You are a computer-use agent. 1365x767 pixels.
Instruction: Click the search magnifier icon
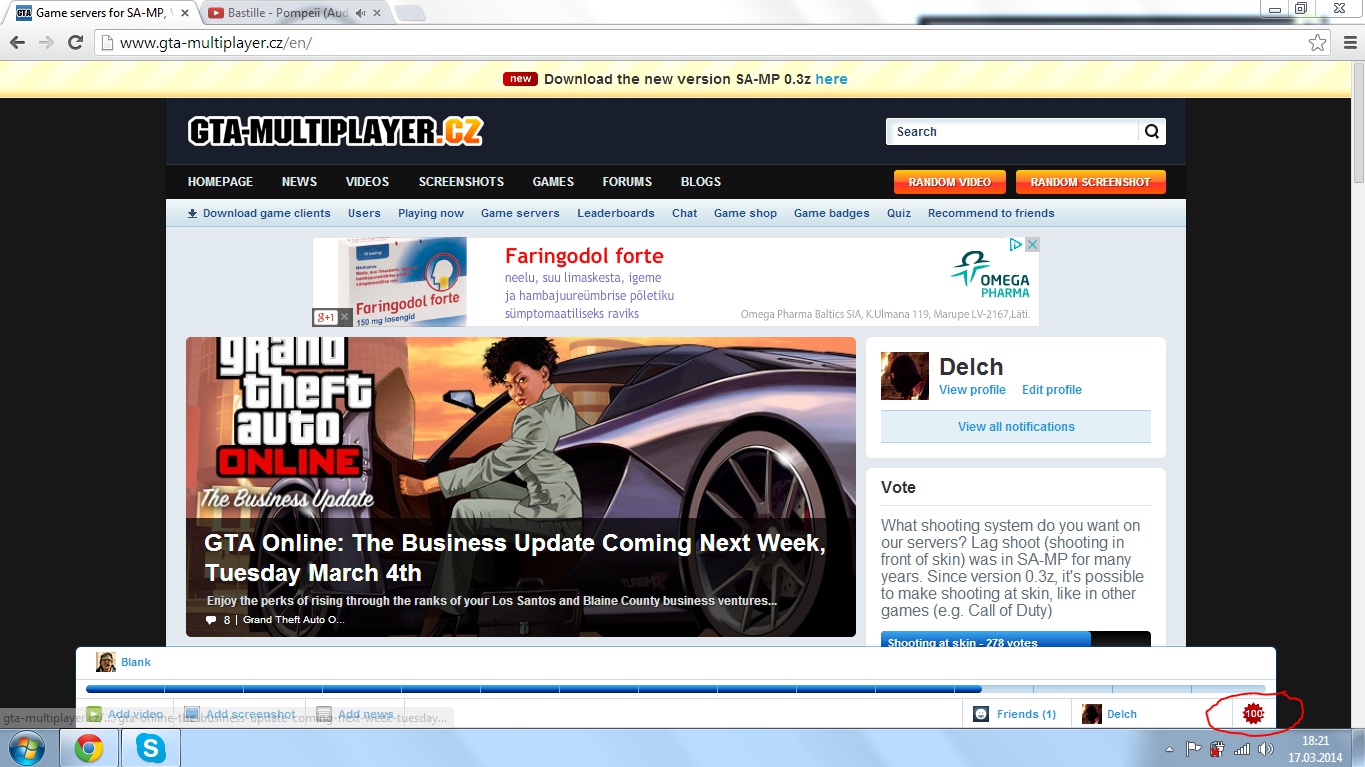[1152, 131]
